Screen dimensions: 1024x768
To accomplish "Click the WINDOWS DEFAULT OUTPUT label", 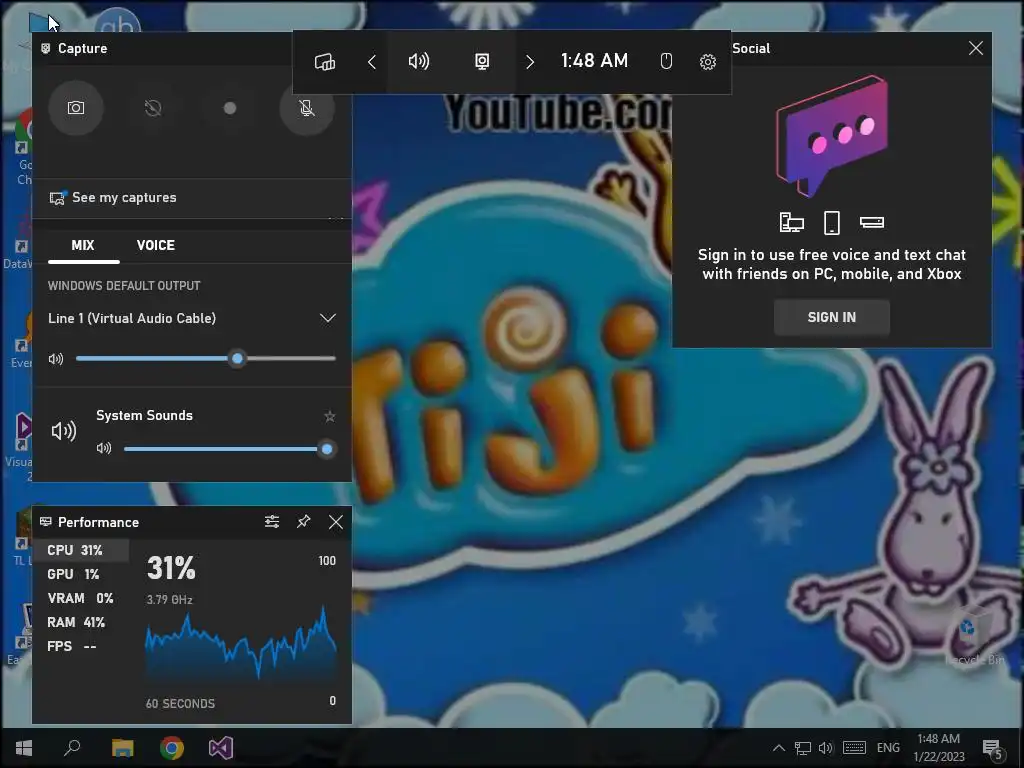I will (124, 286).
